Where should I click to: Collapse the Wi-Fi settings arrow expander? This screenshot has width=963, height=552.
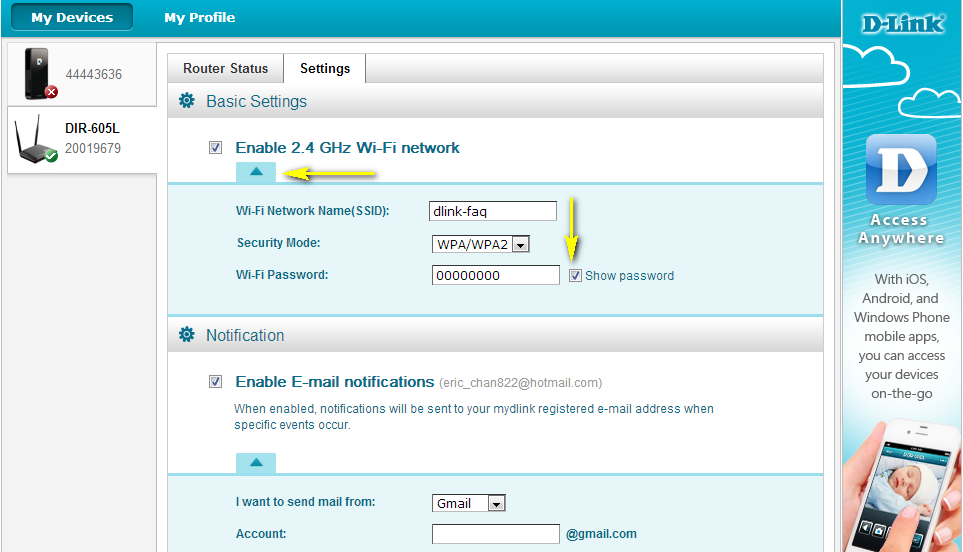tap(256, 171)
